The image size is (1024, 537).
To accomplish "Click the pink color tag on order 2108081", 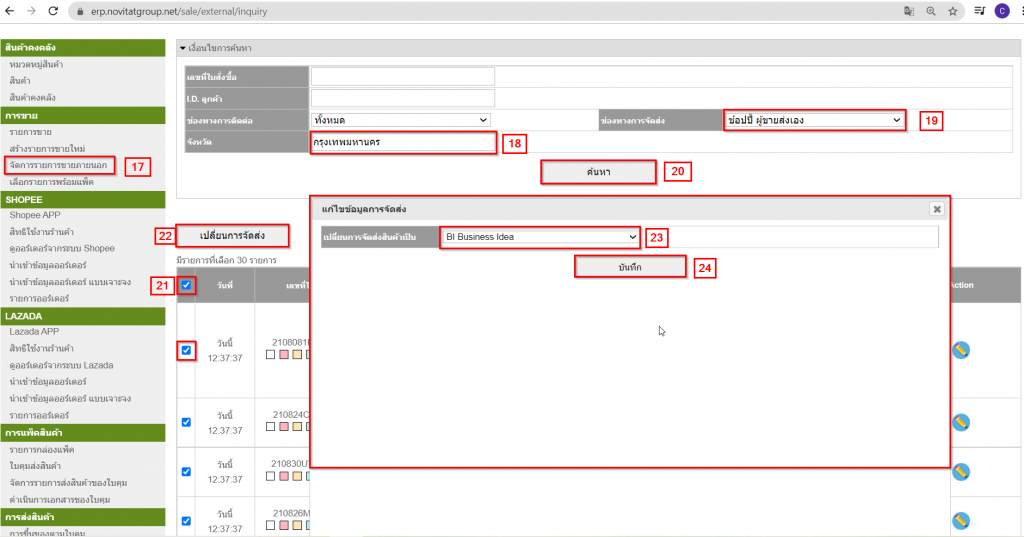I will pyautogui.click(x=285, y=355).
